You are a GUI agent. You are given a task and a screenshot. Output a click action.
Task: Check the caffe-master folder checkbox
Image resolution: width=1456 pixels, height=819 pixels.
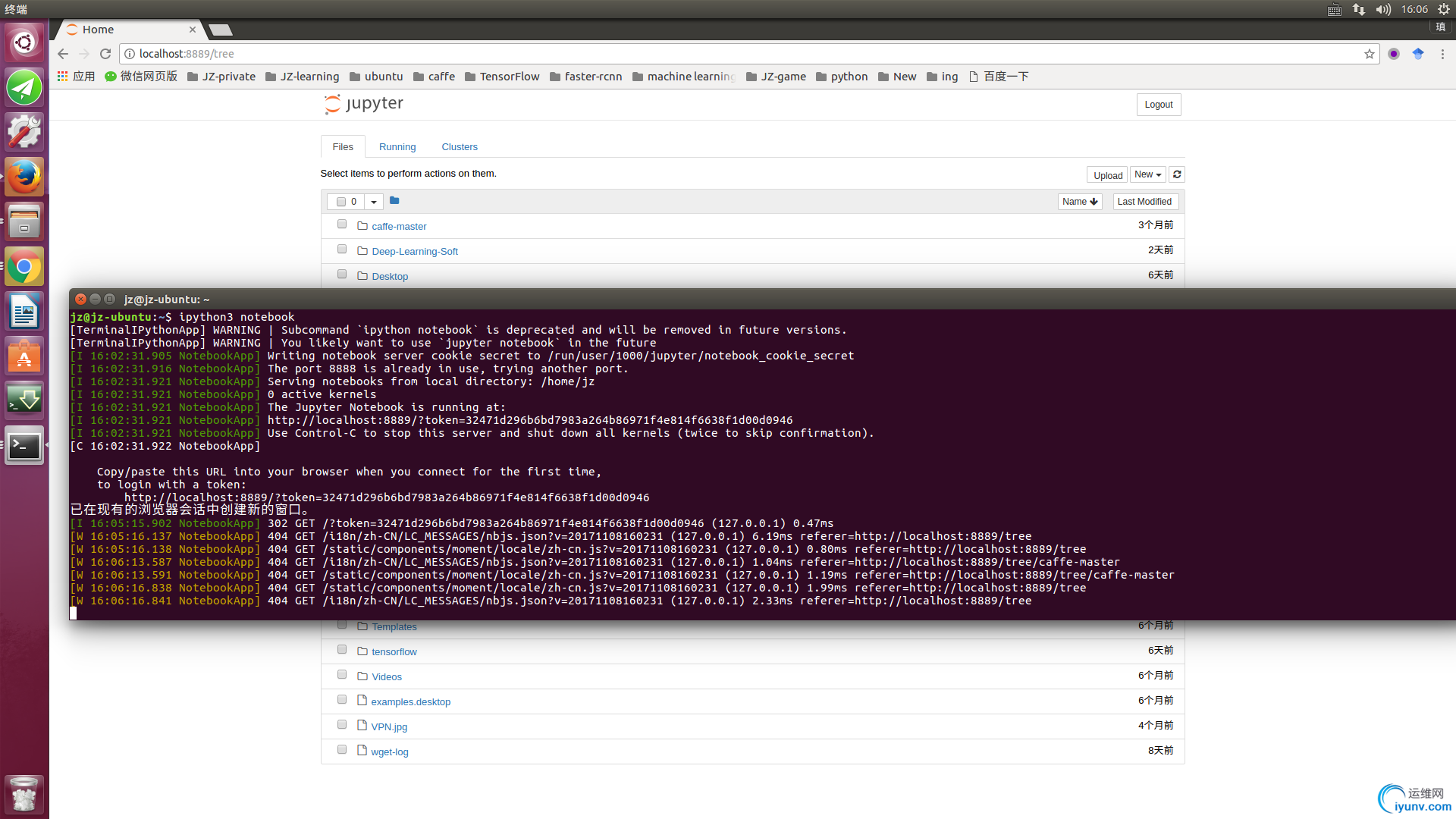[342, 224]
